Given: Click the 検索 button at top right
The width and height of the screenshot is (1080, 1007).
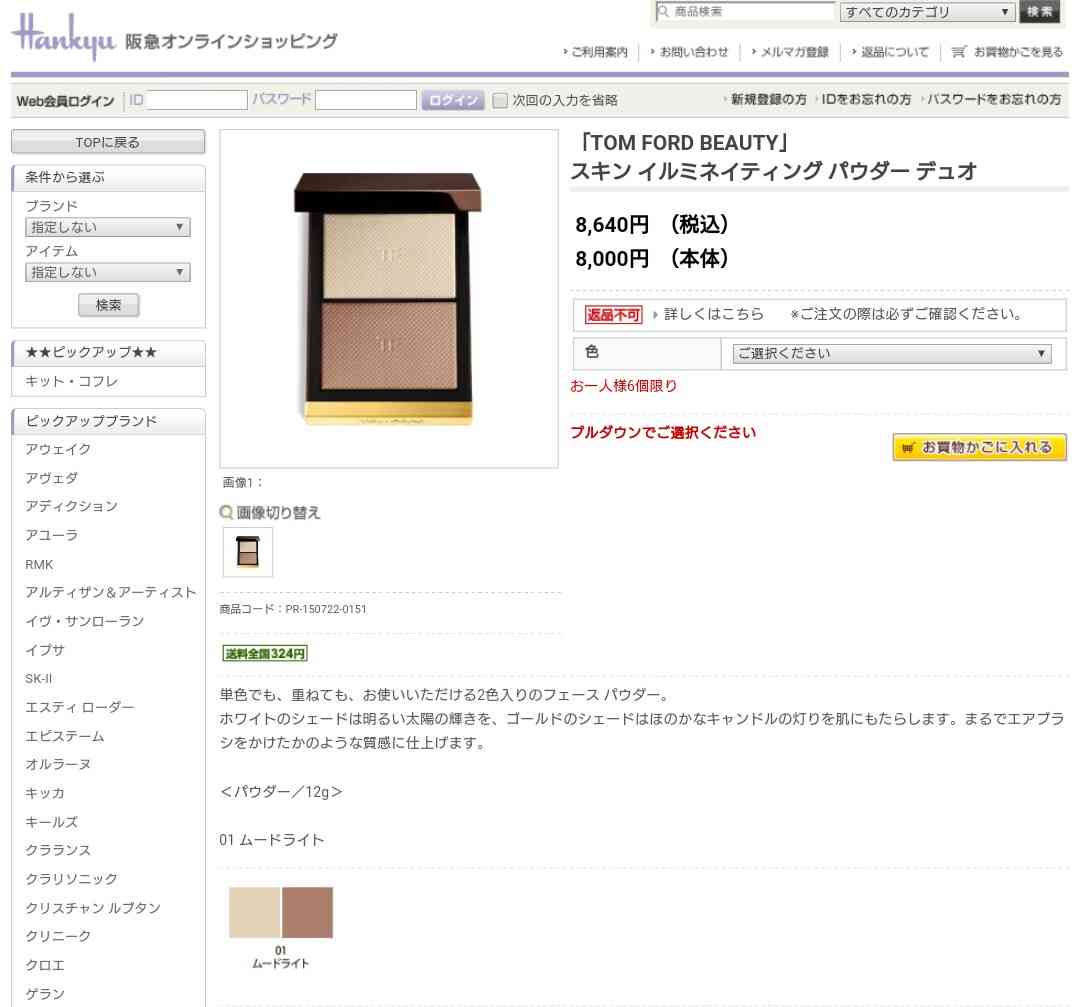Looking at the screenshot, I should (x=1039, y=12).
